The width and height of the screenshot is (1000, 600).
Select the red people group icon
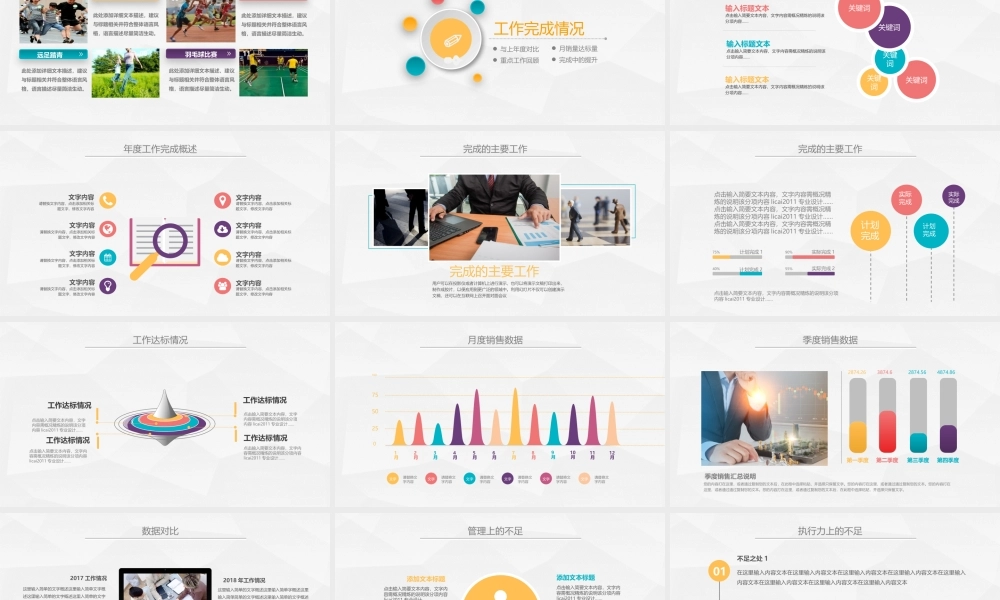click(x=222, y=285)
